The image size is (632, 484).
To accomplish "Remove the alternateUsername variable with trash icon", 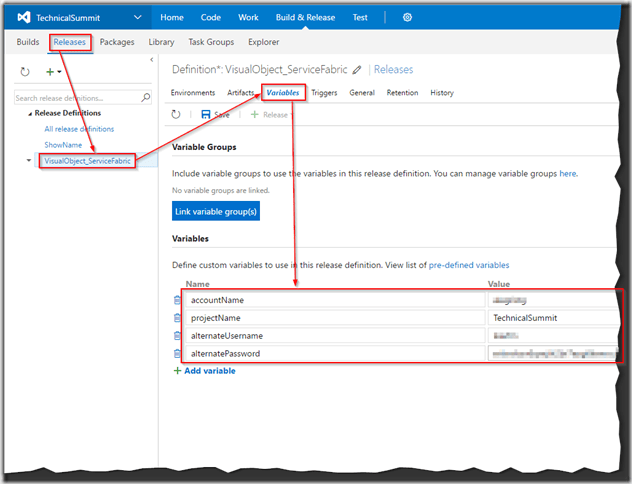I will click(177, 335).
